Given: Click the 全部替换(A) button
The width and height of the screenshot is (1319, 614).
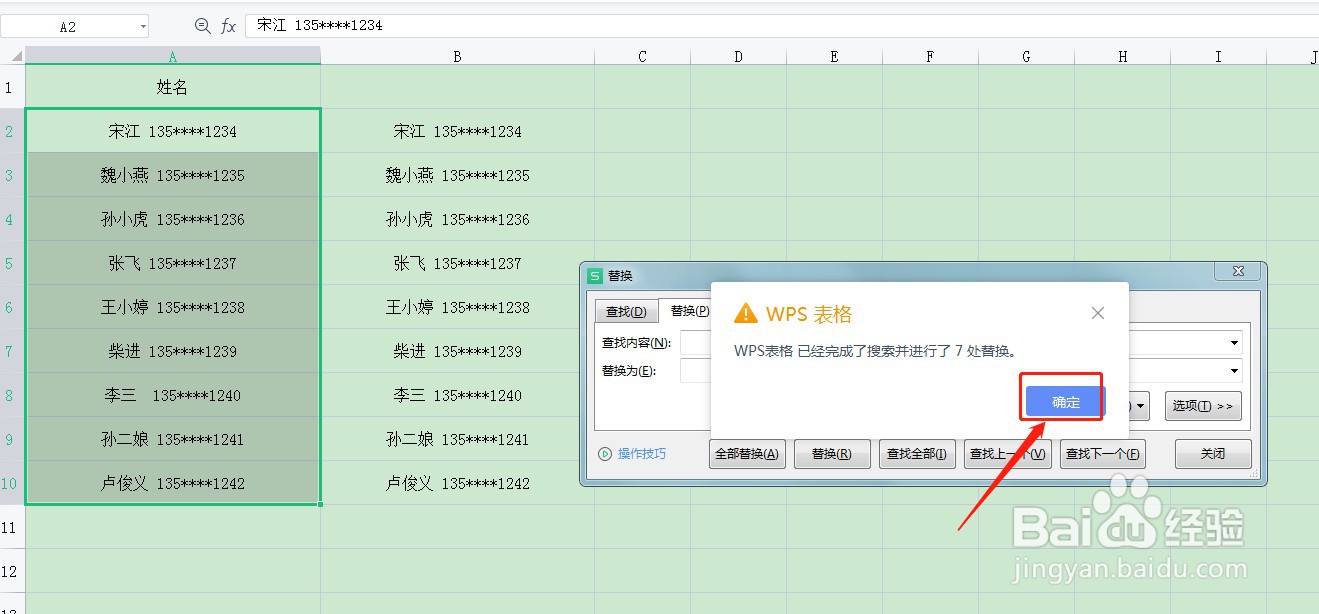Looking at the screenshot, I should (747, 454).
